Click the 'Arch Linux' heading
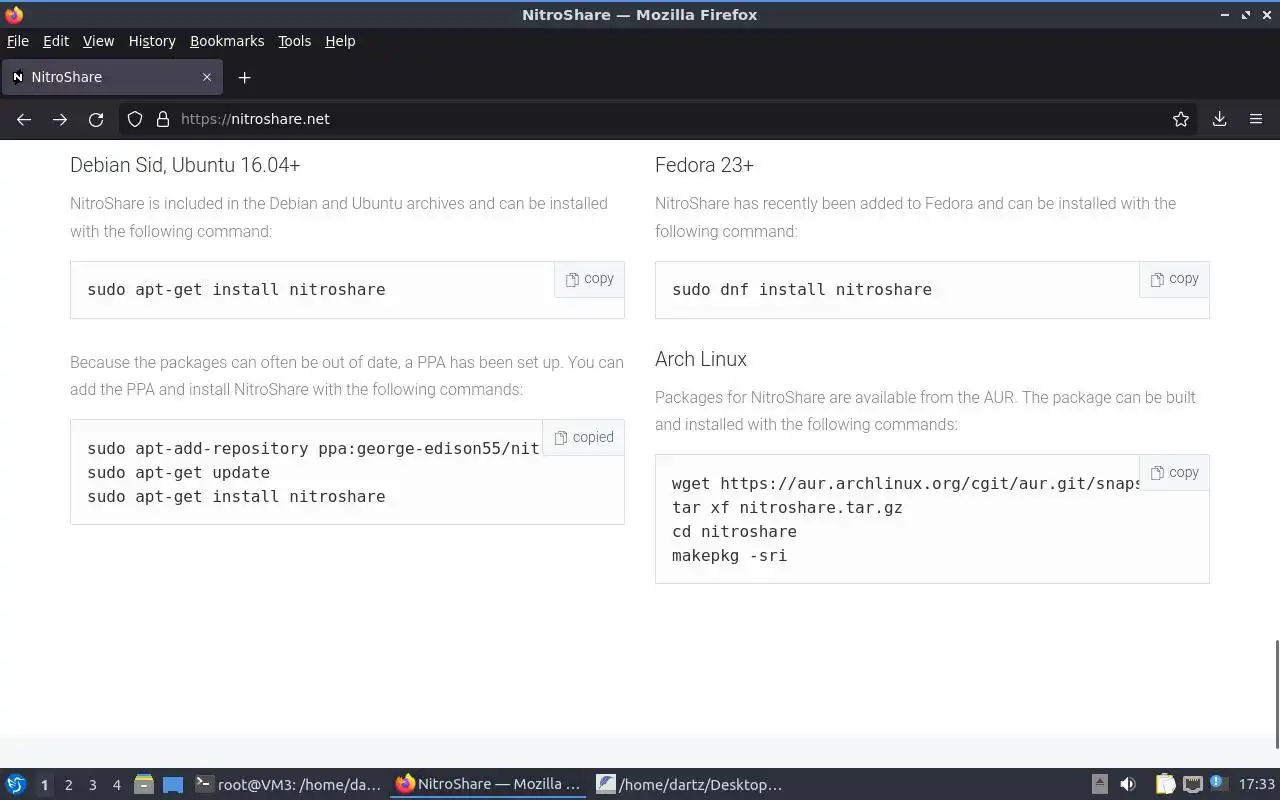This screenshot has width=1280, height=800. [701, 359]
